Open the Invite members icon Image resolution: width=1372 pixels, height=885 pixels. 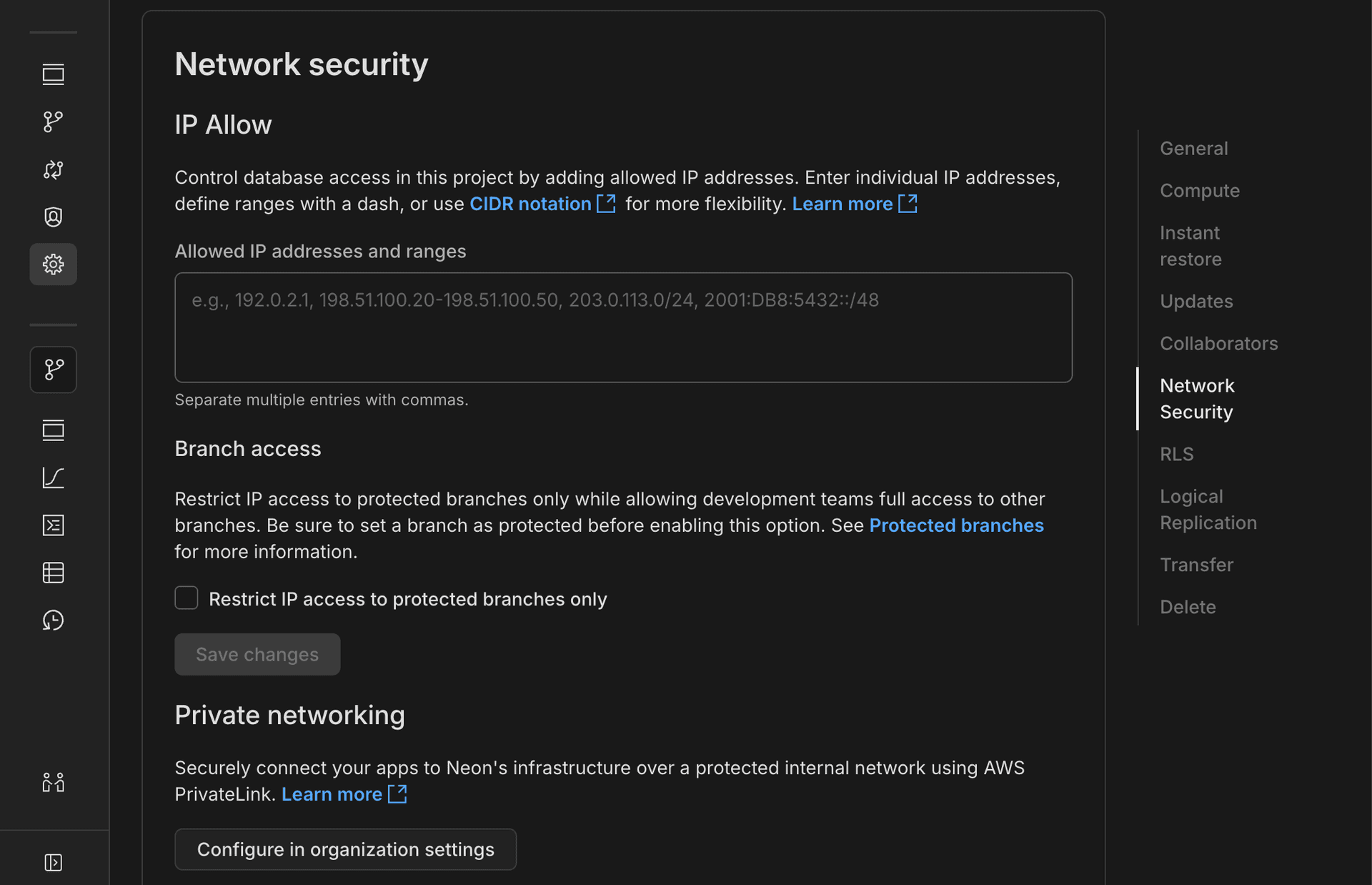coord(53,782)
